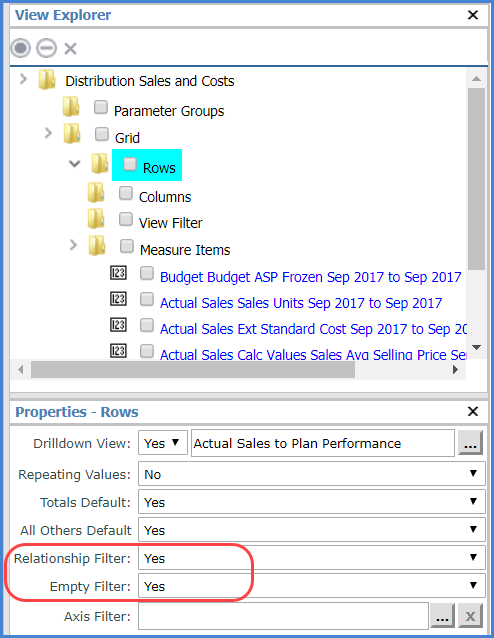Screen dimensions: 494x638
Task: Check the Columns checkbox
Action: (x=126, y=193)
